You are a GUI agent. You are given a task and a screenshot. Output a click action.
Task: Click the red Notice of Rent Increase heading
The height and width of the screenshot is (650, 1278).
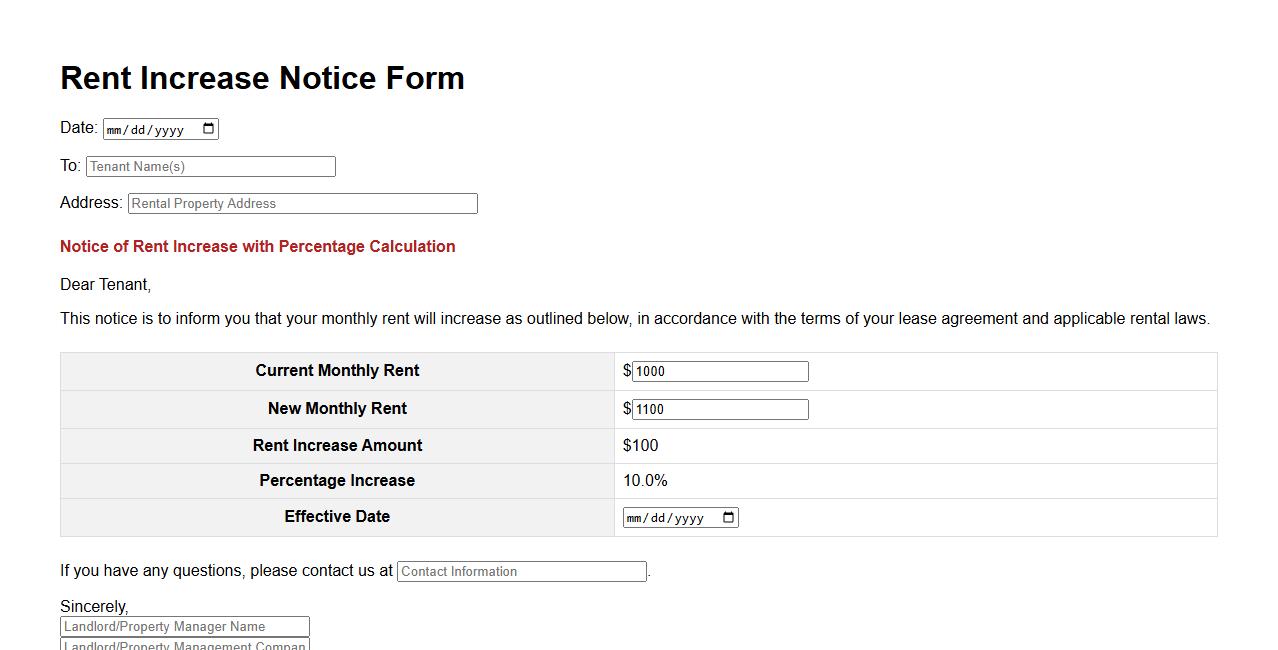point(257,246)
